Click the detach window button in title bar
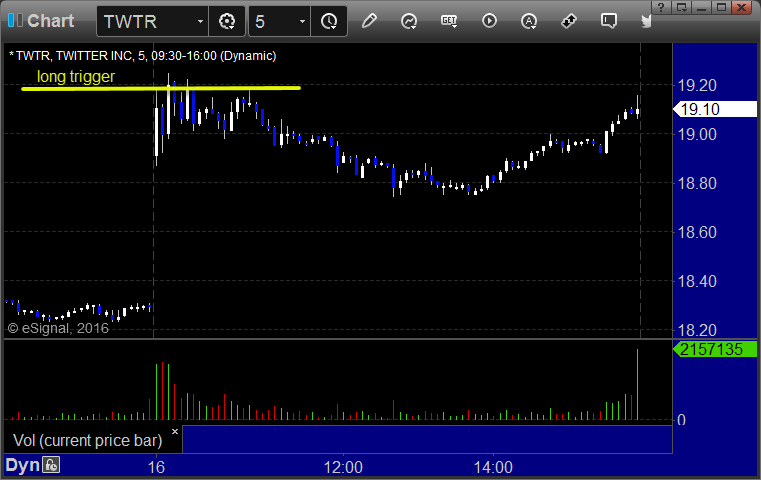 pyautogui.click(x=681, y=7)
